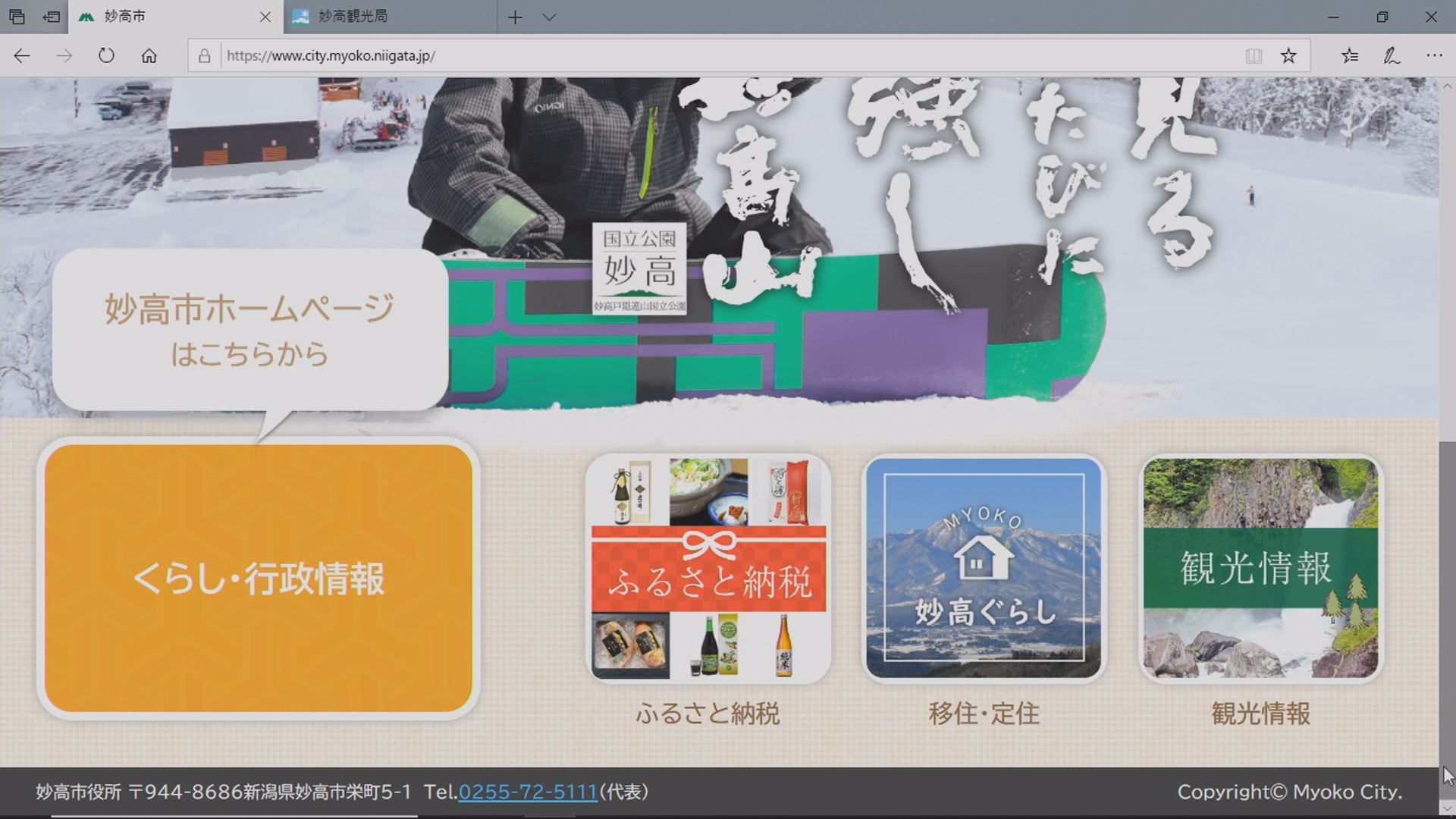Screen dimensions: 1456x819
Task: Switch to the 妙高観光局 tab
Action: [391, 17]
